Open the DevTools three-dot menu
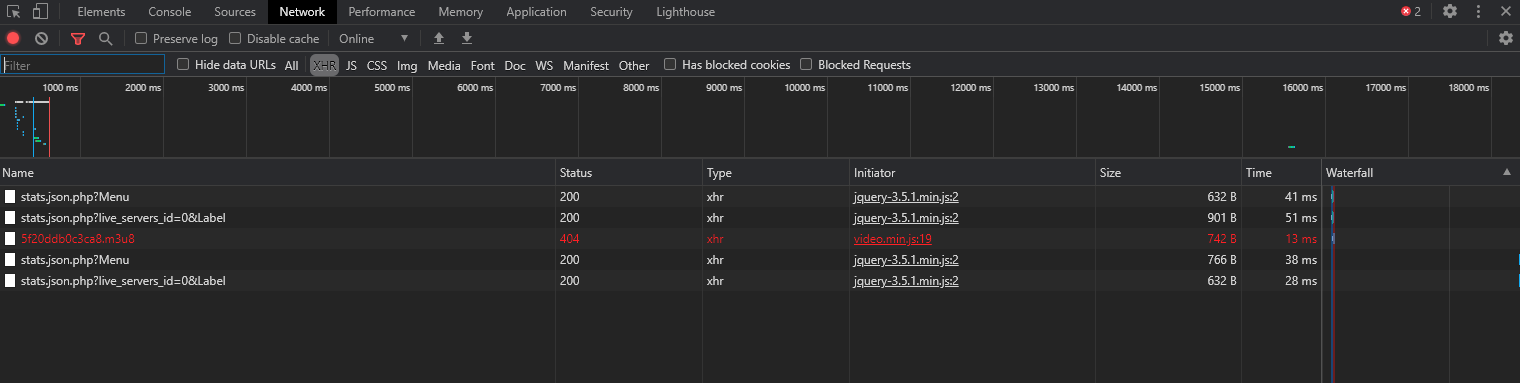 (1478, 12)
